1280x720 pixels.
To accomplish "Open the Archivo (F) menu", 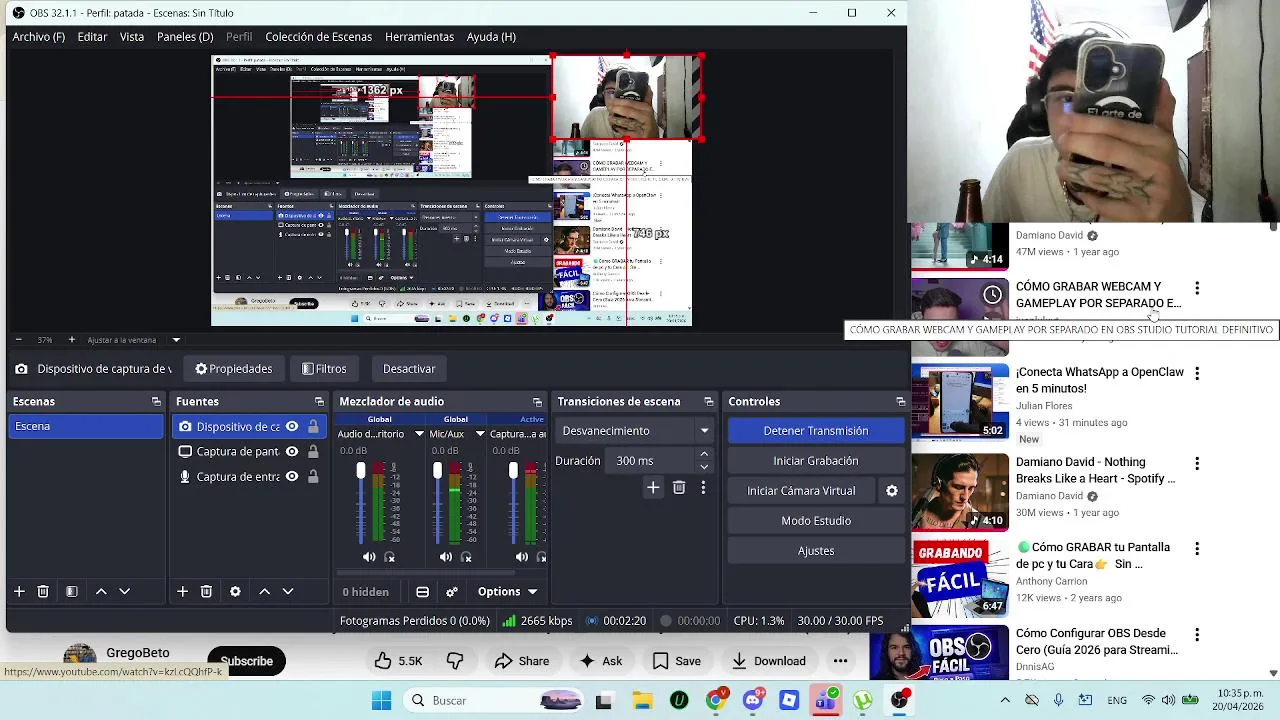I will [39, 36].
